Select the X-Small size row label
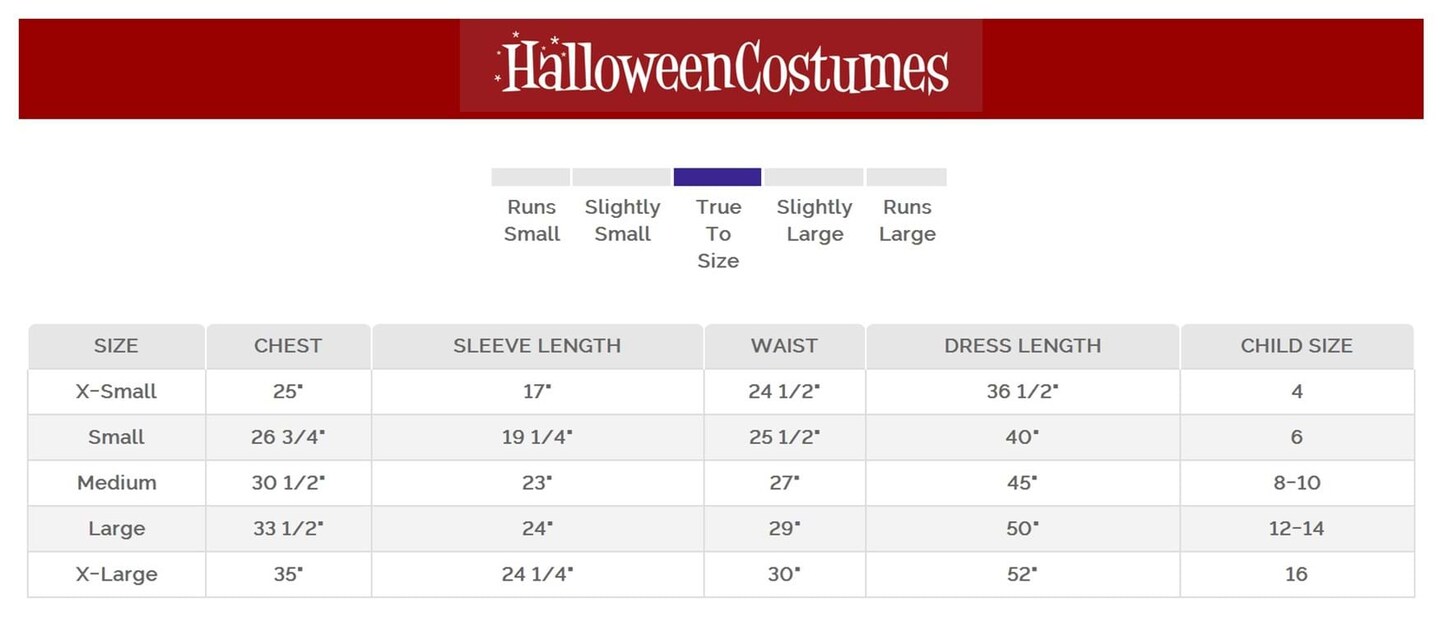 (116, 391)
